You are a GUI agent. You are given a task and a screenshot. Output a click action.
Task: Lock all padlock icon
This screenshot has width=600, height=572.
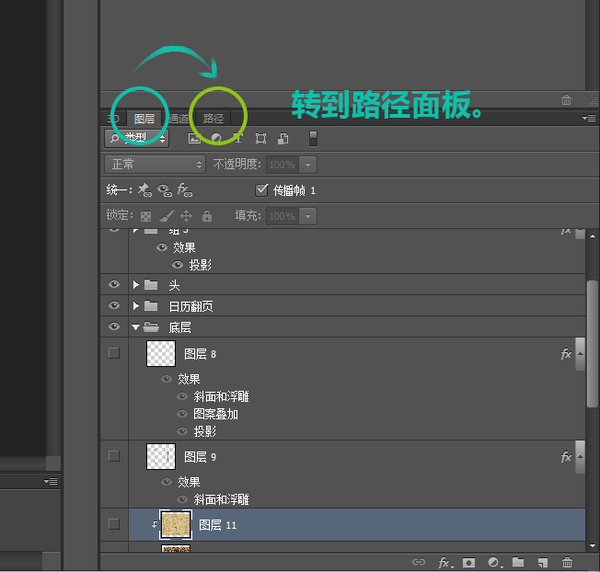207,216
